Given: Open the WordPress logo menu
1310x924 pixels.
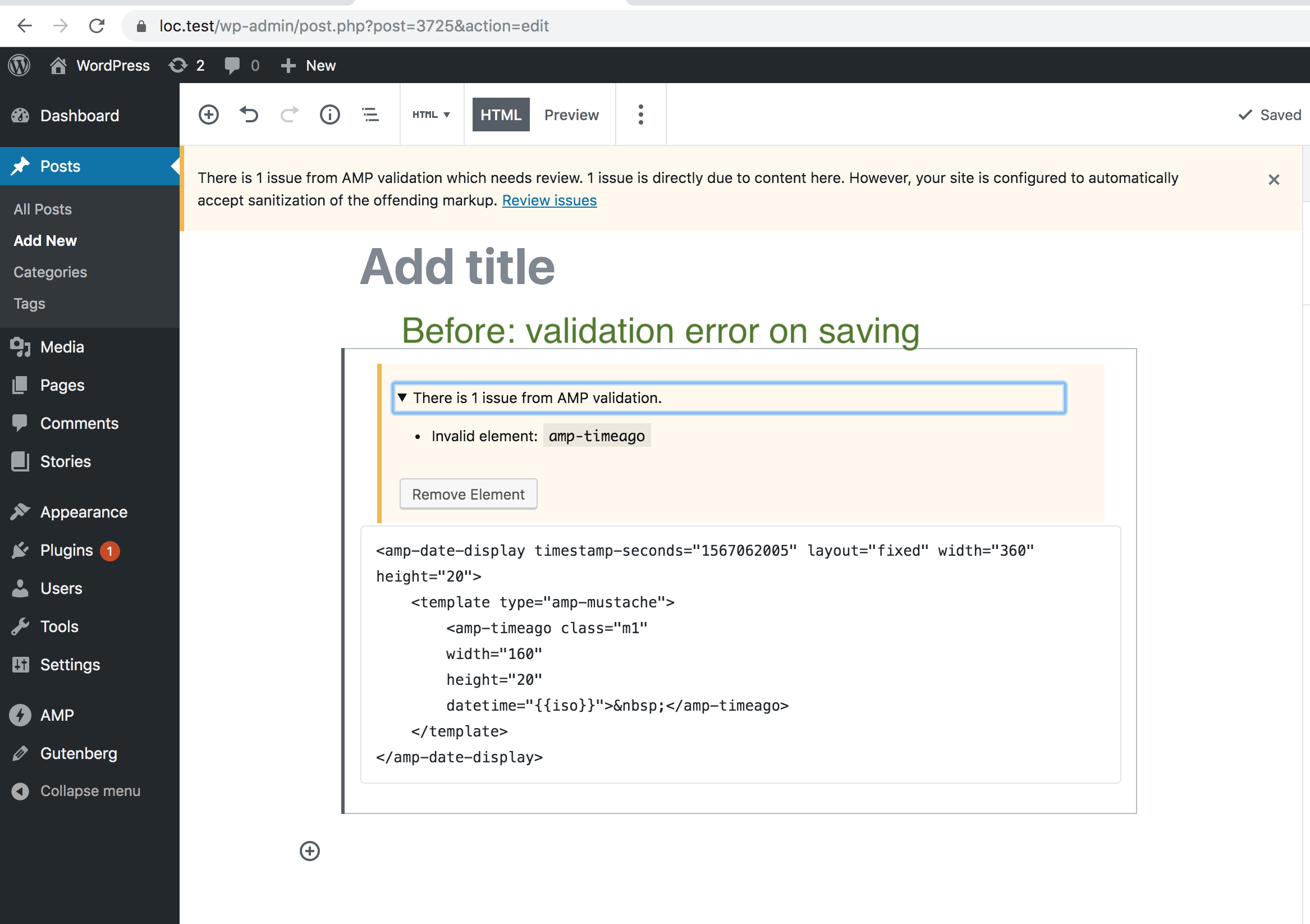Looking at the screenshot, I should pyautogui.click(x=20, y=65).
